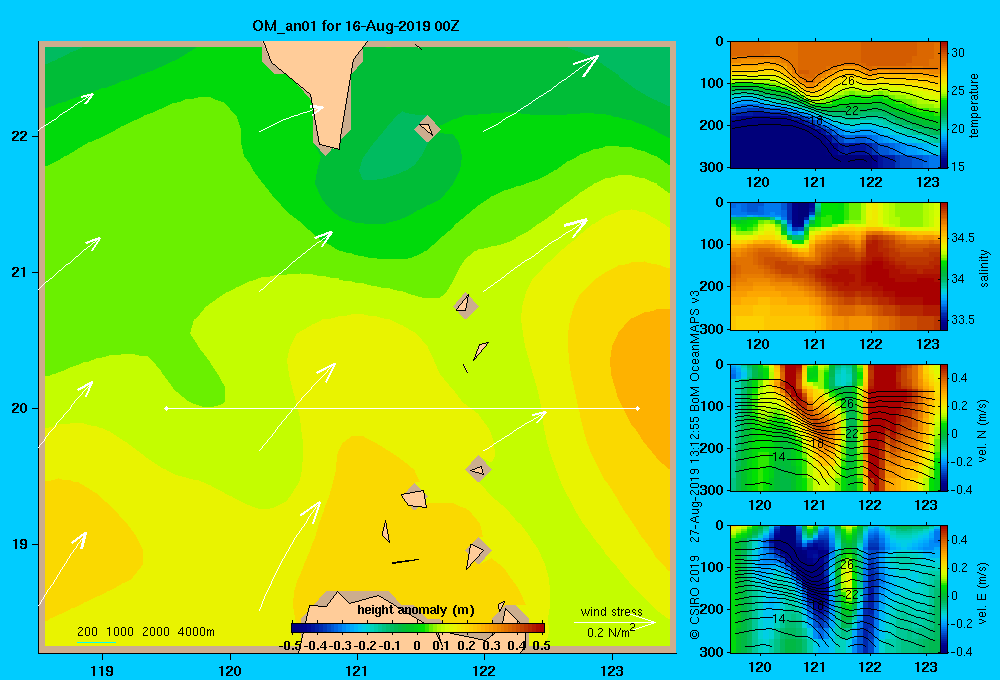
Task: Click the salinity color bar
Action: point(944,266)
